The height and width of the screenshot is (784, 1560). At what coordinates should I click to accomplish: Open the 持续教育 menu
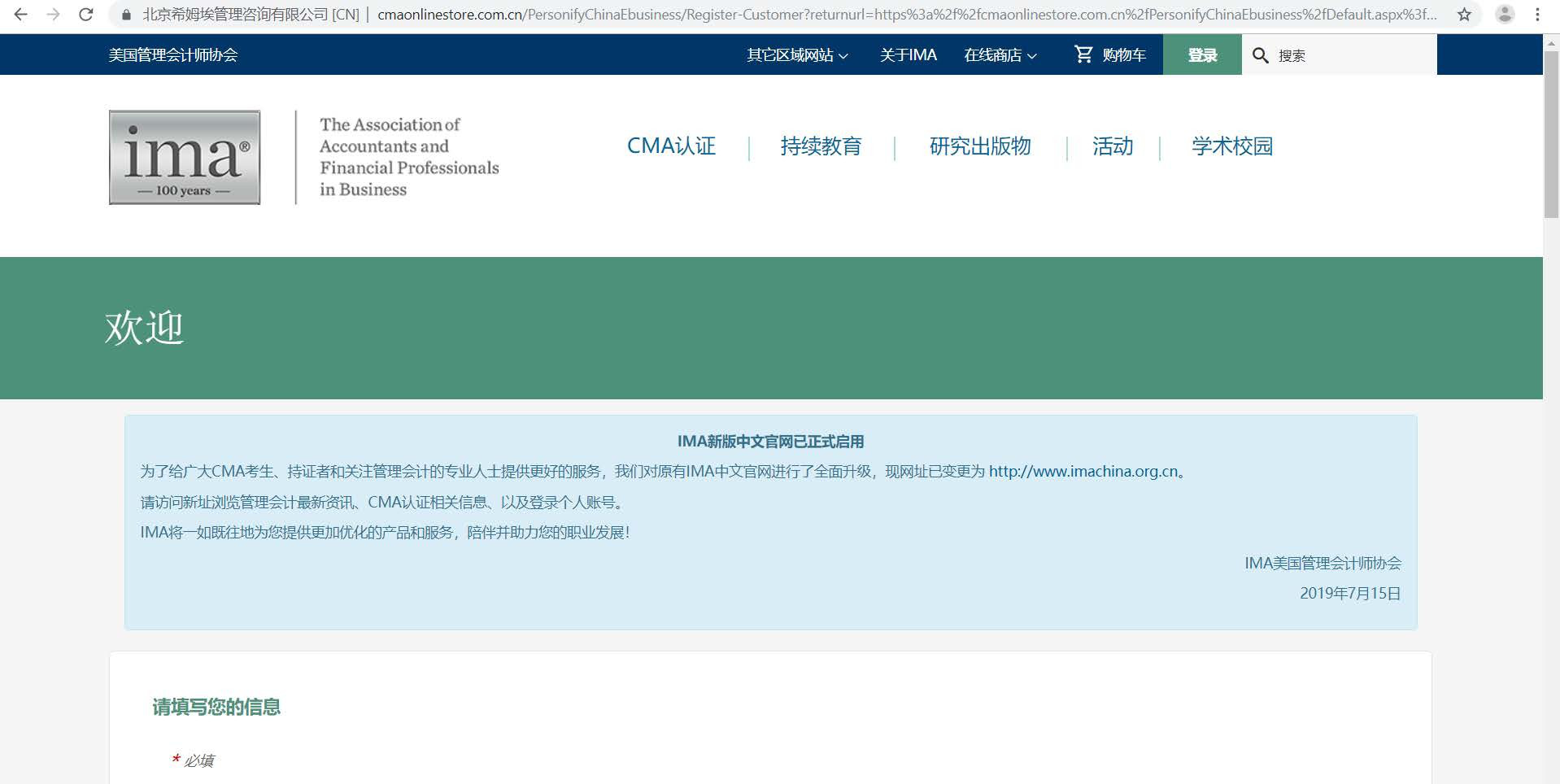point(820,146)
